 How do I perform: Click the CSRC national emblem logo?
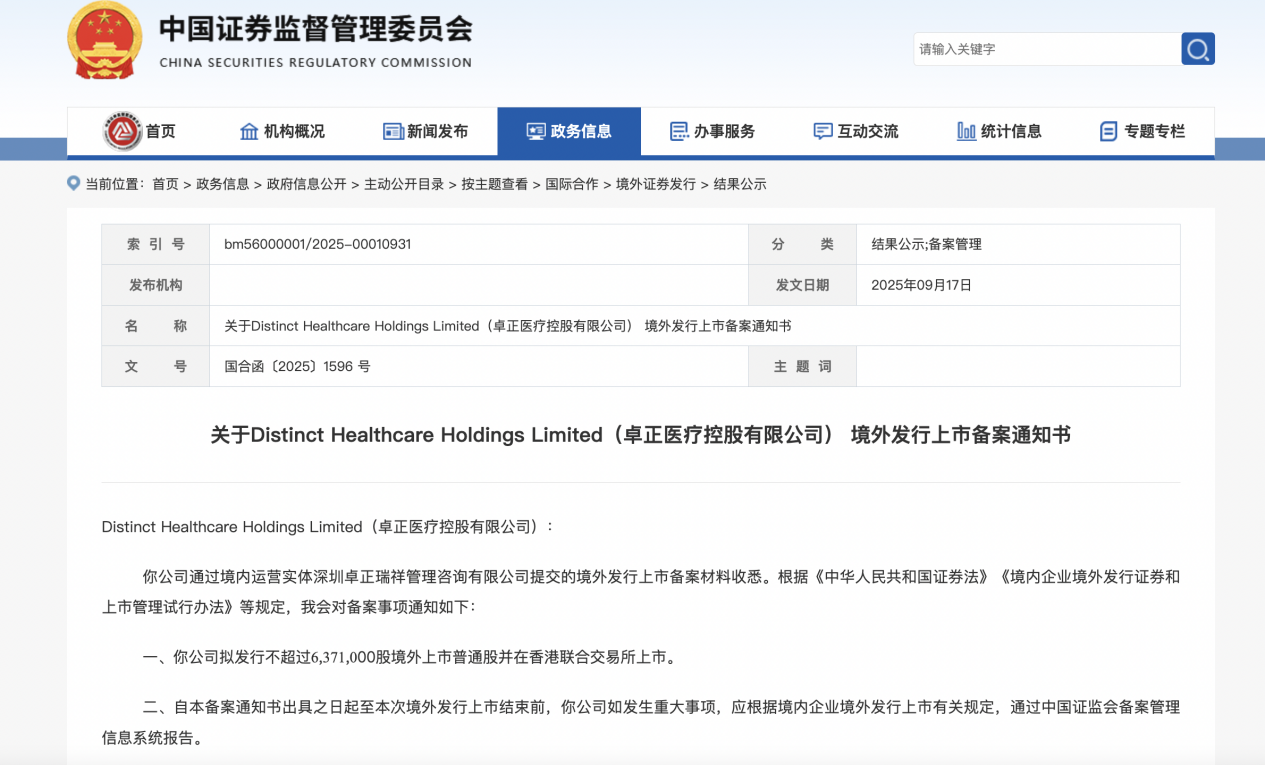(x=105, y=41)
